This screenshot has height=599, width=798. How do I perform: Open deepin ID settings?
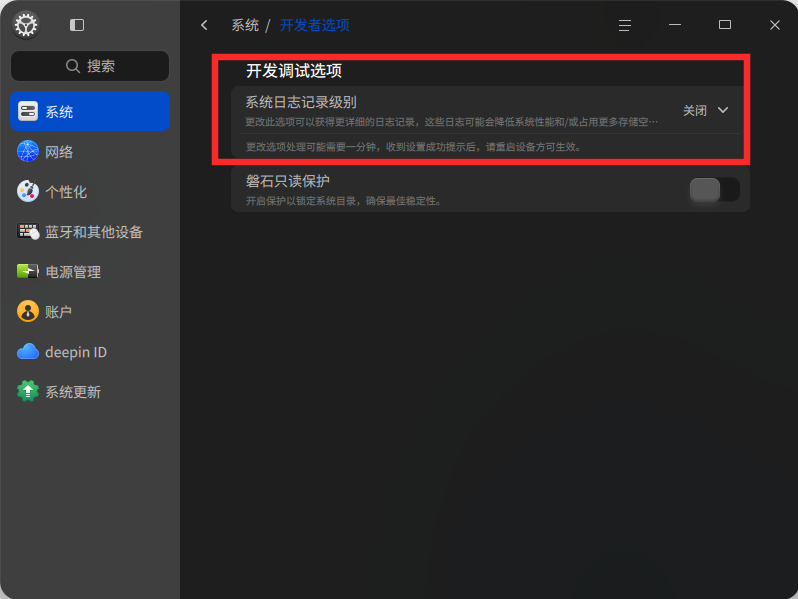pos(90,352)
